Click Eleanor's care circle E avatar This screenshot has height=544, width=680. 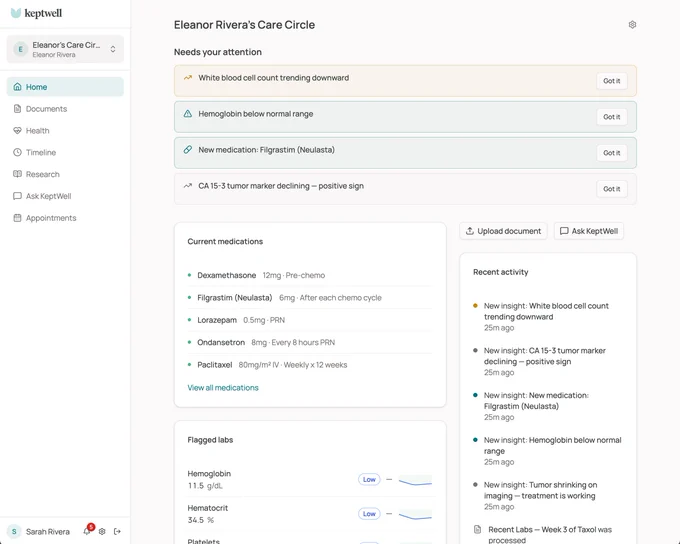[20, 49]
